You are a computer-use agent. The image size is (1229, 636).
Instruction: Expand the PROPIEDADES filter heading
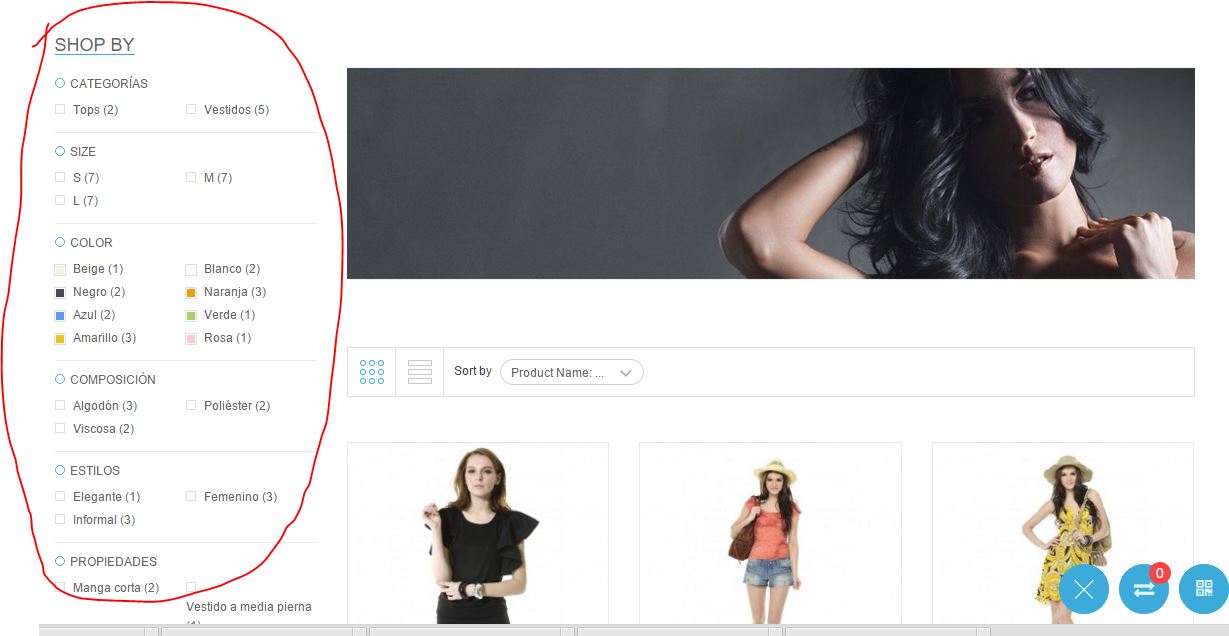click(113, 562)
